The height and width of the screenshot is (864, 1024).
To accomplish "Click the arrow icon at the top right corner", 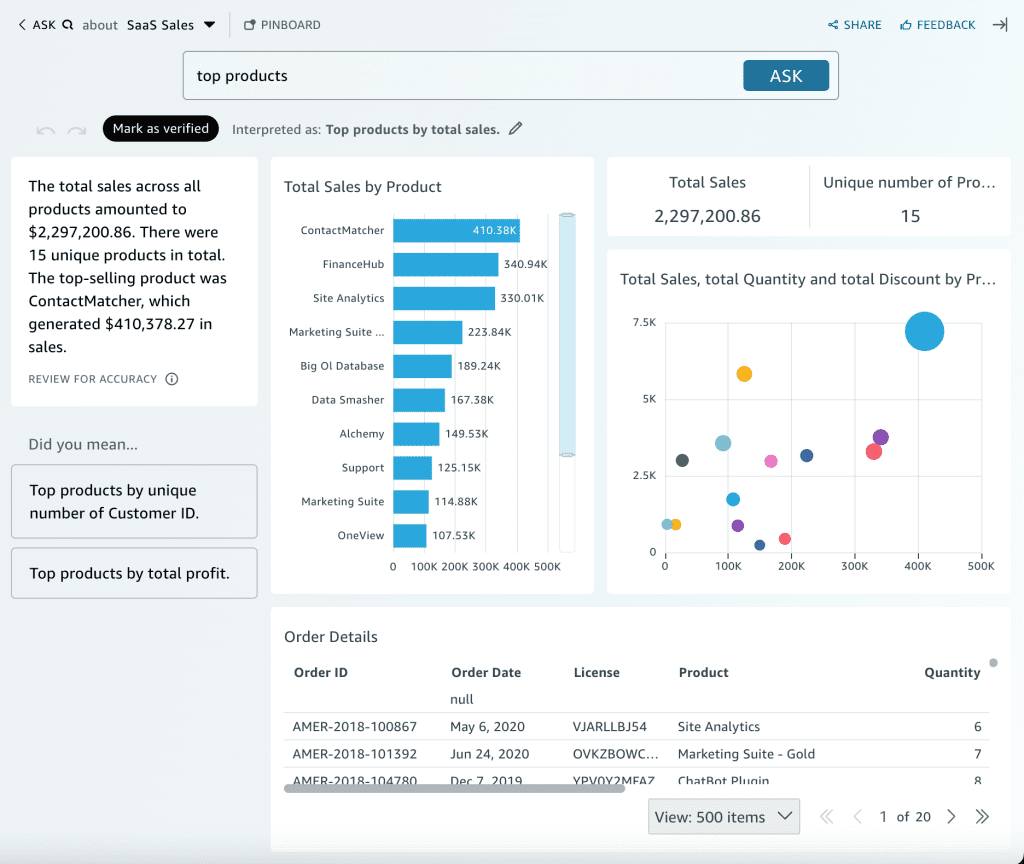I will click(x=1000, y=24).
